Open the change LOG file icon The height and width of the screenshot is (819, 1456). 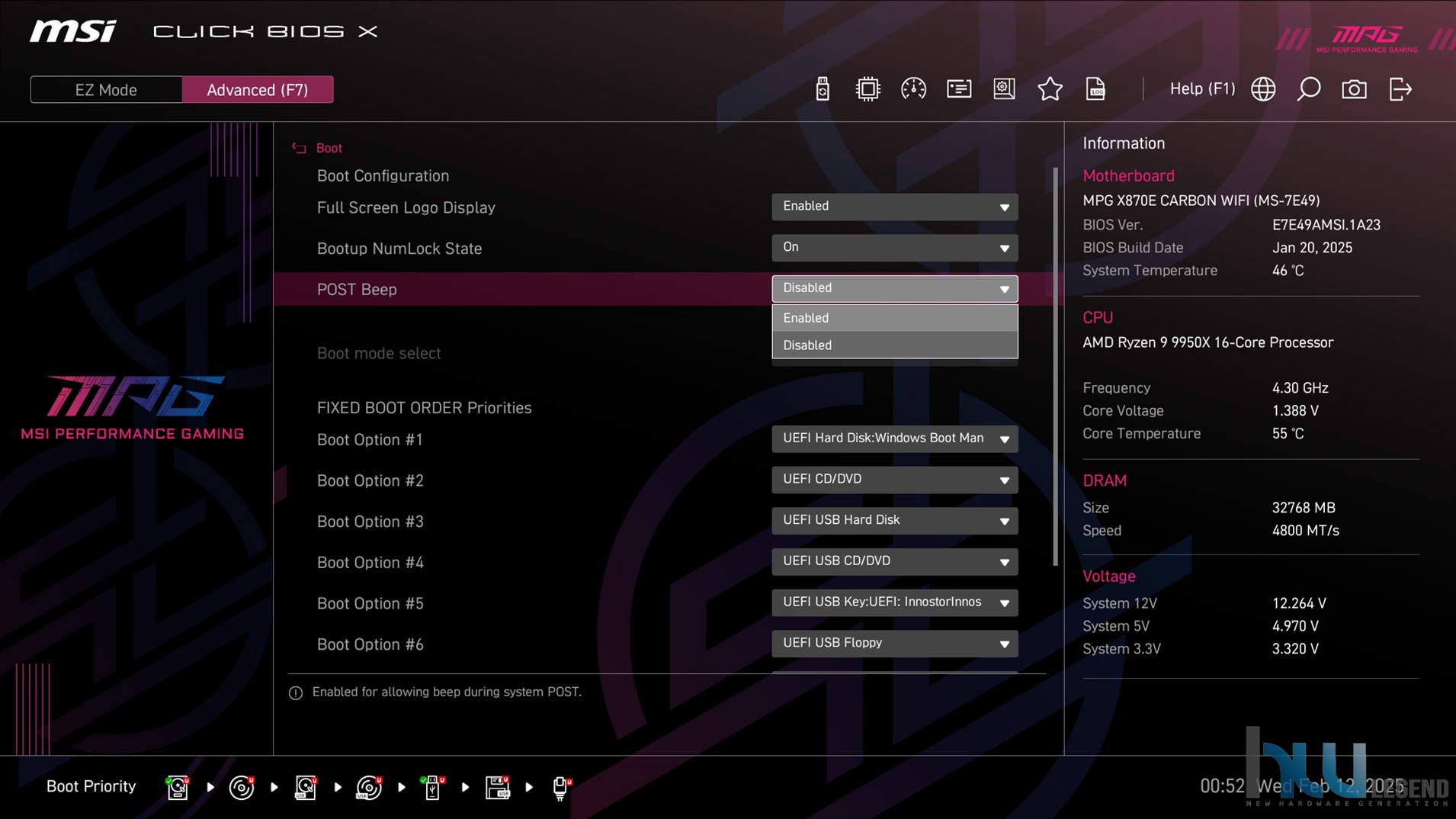click(x=1095, y=89)
